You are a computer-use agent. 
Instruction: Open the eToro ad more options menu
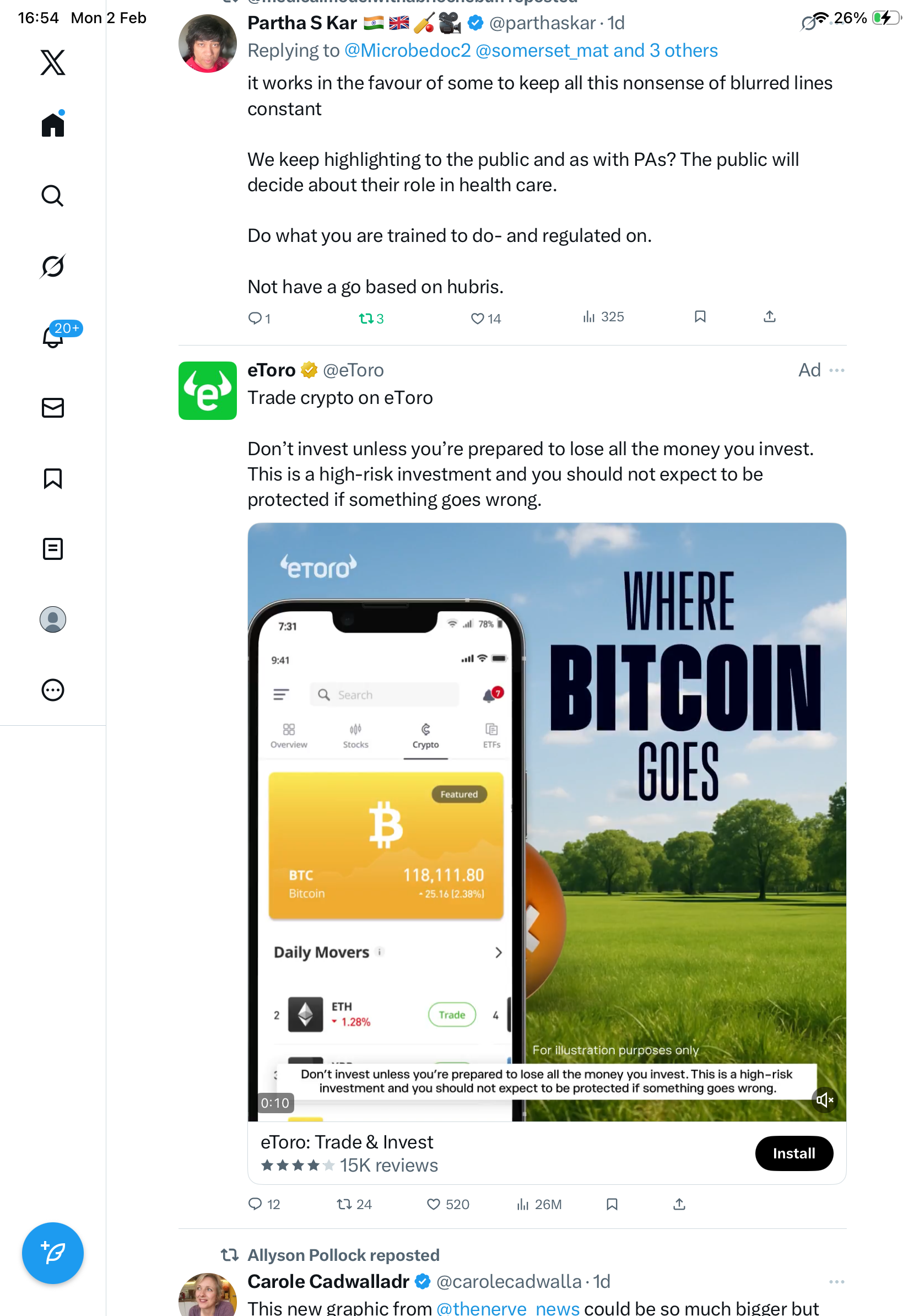tap(836, 370)
